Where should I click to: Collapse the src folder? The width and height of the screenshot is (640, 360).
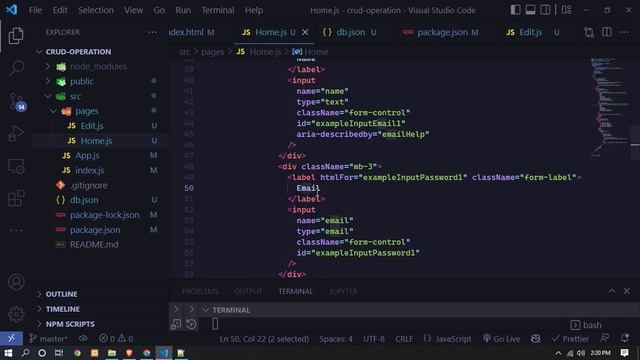[x=48, y=96]
